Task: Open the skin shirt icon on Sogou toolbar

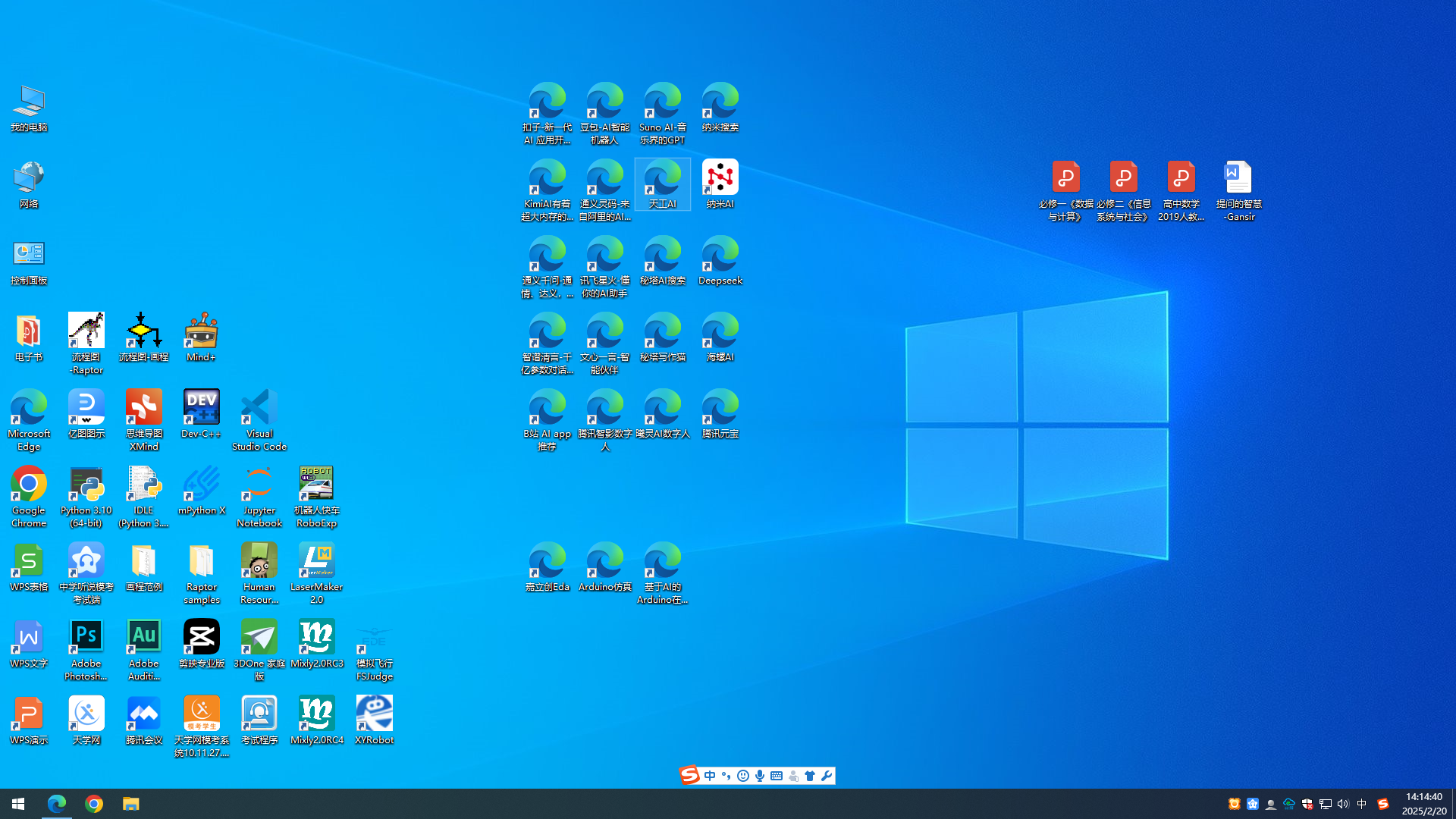Action: click(x=810, y=776)
